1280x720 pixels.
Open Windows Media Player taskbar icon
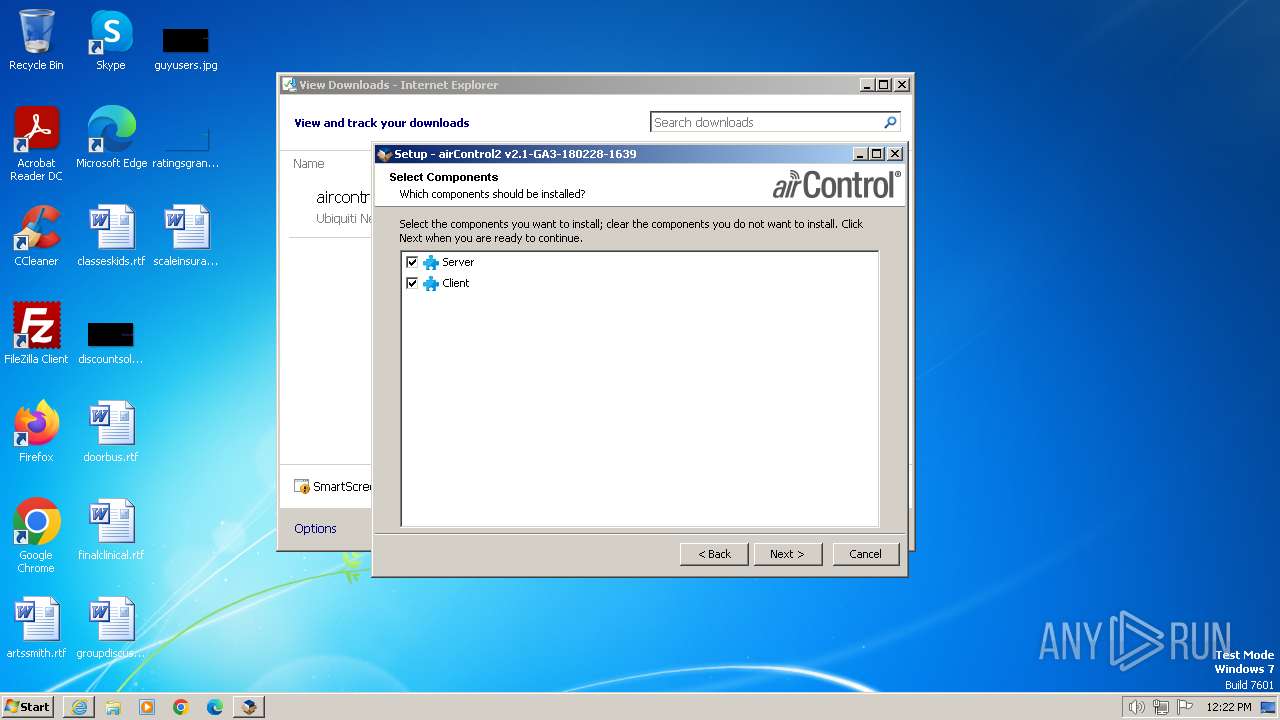[147, 707]
